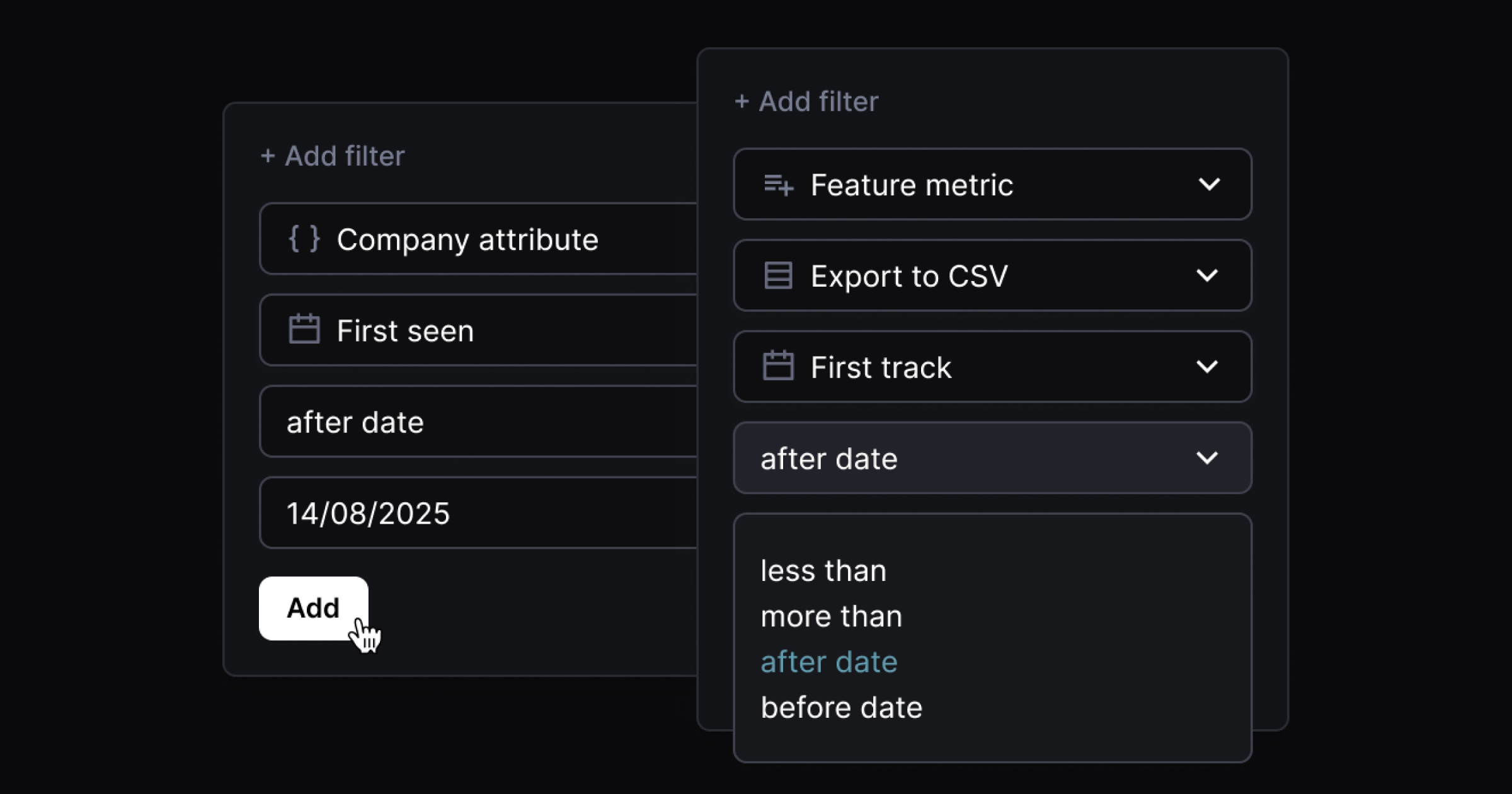Choose 'less than' from the operator list
The width and height of the screenshot is (1512, 794).
823,571
